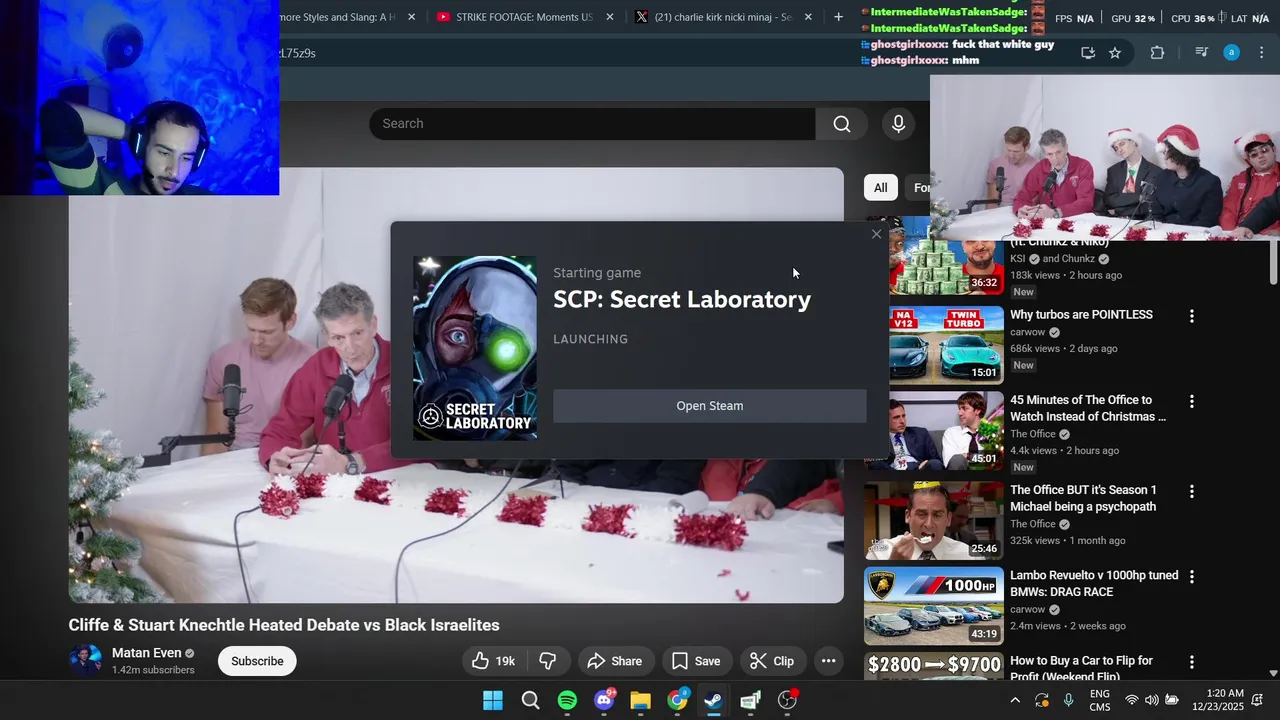This screenshot has width=1280, height=720.
Task: Save the video to a playlist
Action: [x=696, y=661]
